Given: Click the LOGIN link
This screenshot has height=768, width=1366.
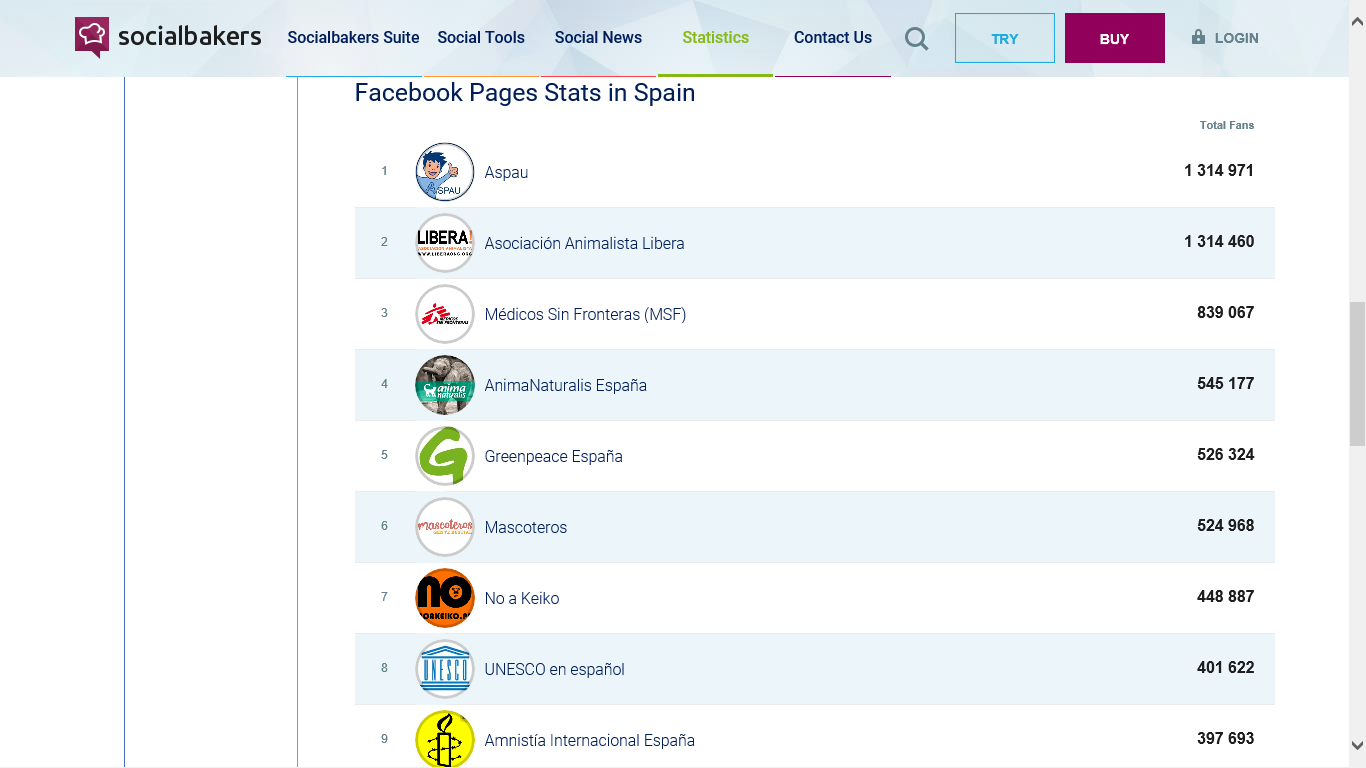Looking at the screenshot, I should 1236,38.
